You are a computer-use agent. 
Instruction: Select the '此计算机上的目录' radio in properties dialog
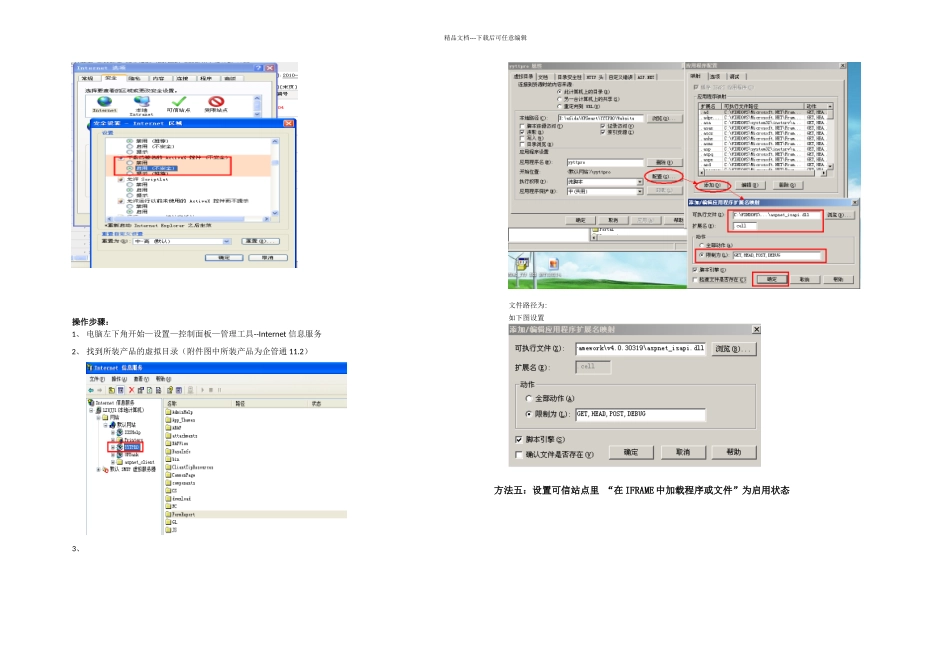coord(559,92)
